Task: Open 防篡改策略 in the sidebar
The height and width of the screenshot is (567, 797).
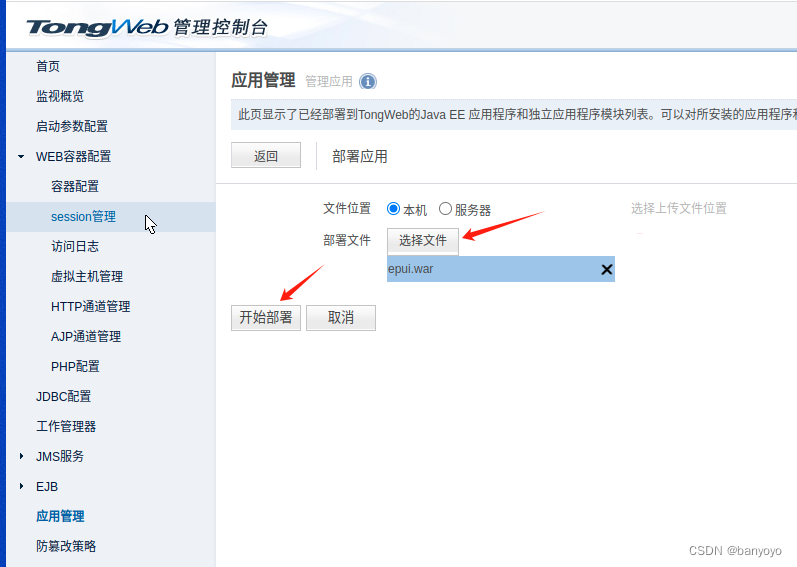Action: click(x=66, y=546)
